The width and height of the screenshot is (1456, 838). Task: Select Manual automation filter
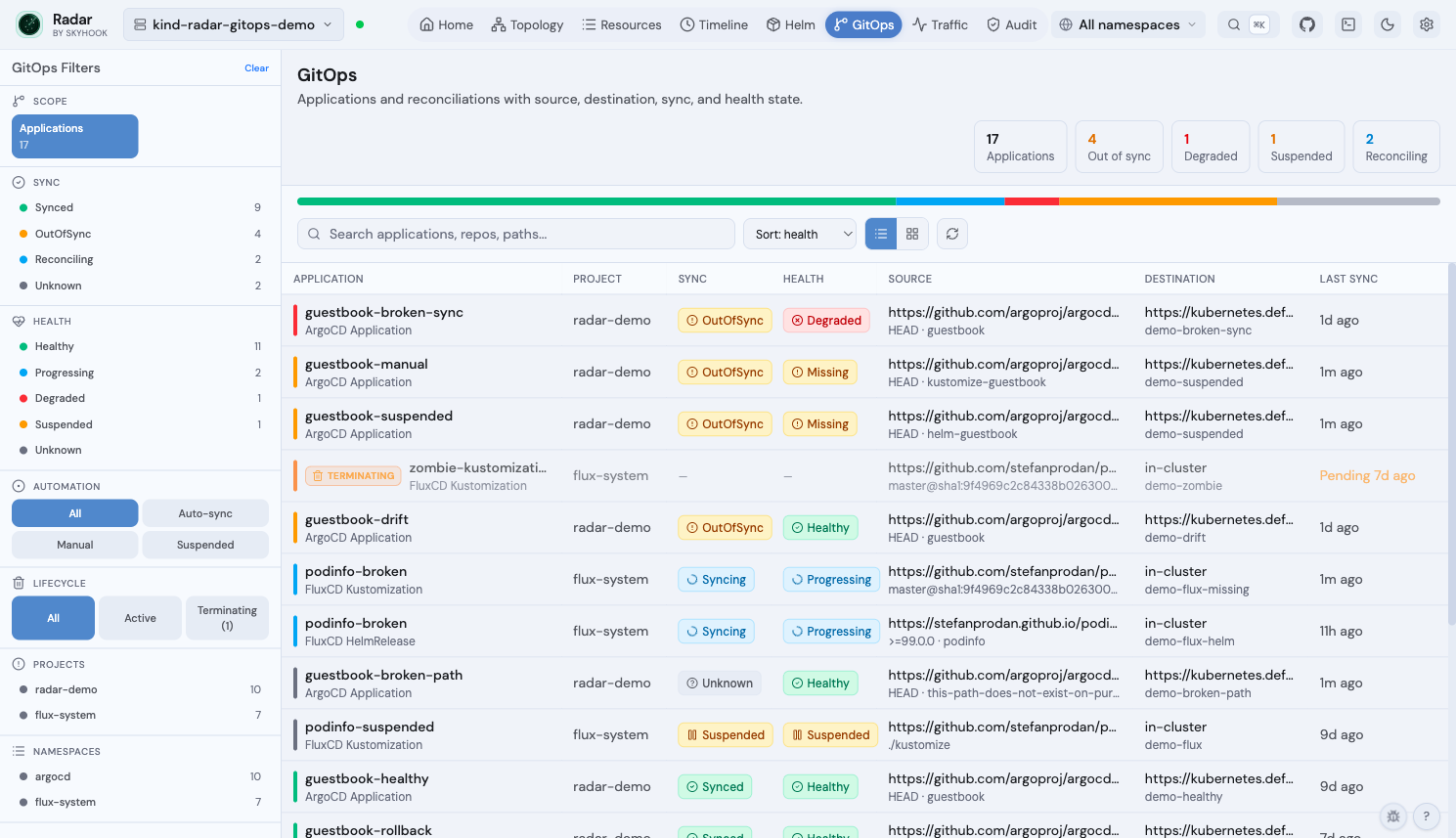pyautogui.click(x=74, y=545)
